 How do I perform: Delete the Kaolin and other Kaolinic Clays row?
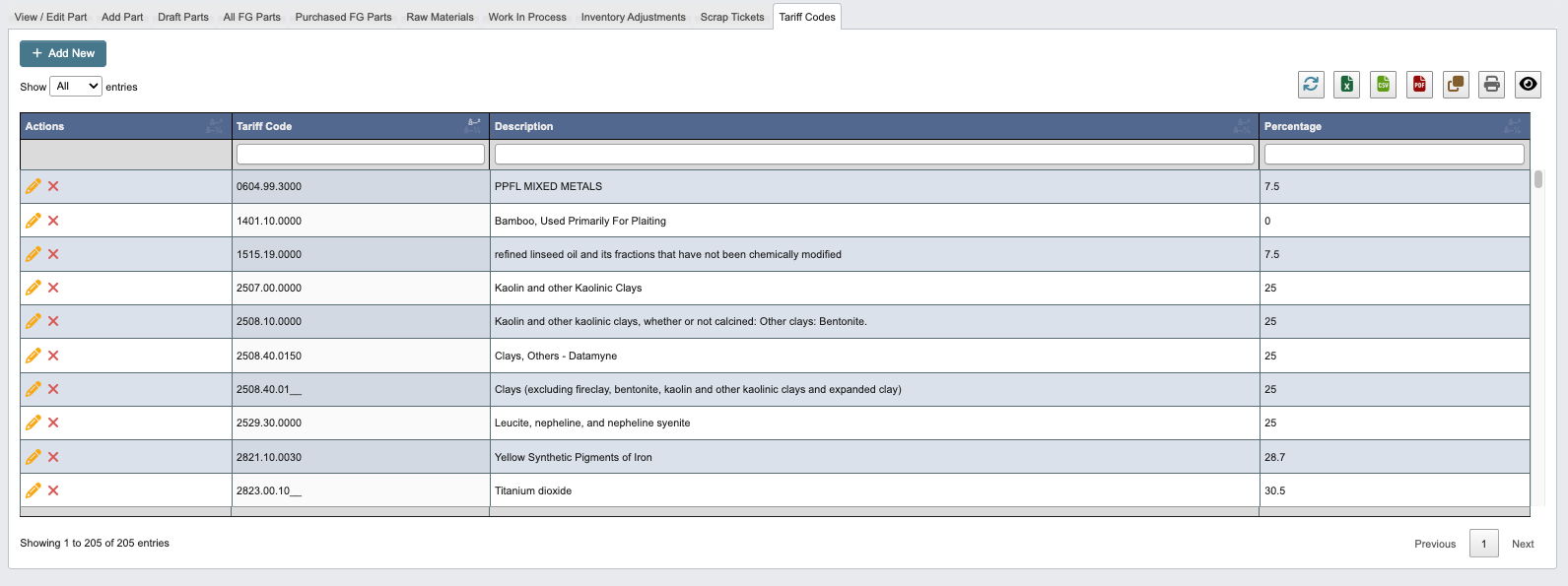pos(53,288)
